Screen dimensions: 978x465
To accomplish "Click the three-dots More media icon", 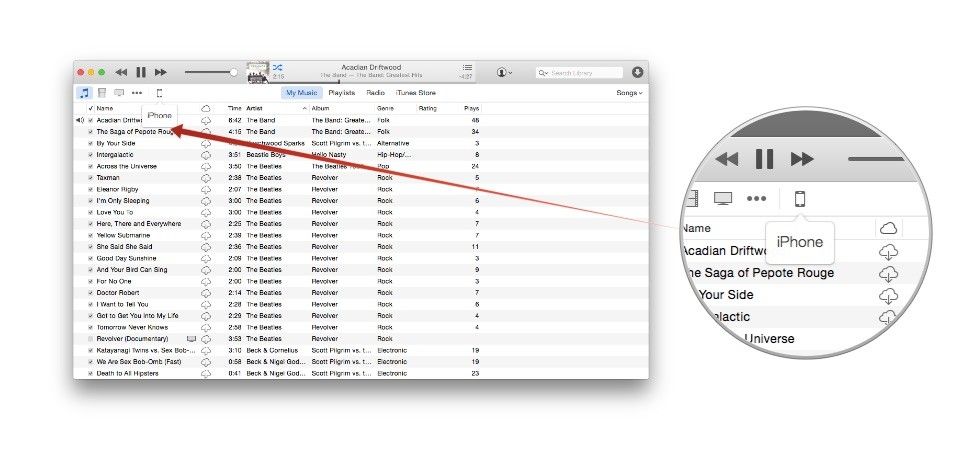I will coord(137,93).
